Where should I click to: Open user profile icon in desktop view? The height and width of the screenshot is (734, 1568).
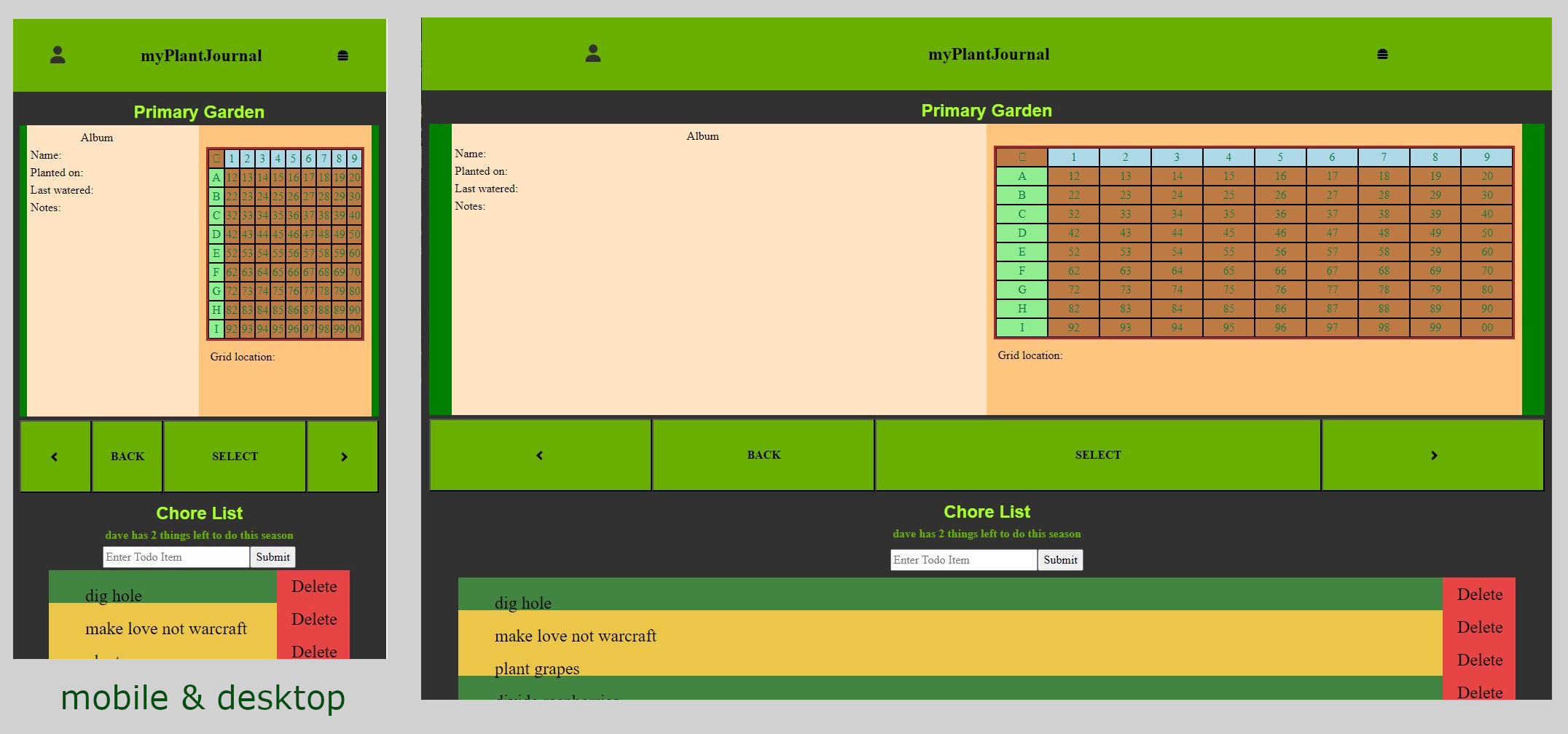pyautogui.click(x=593, y=54)
